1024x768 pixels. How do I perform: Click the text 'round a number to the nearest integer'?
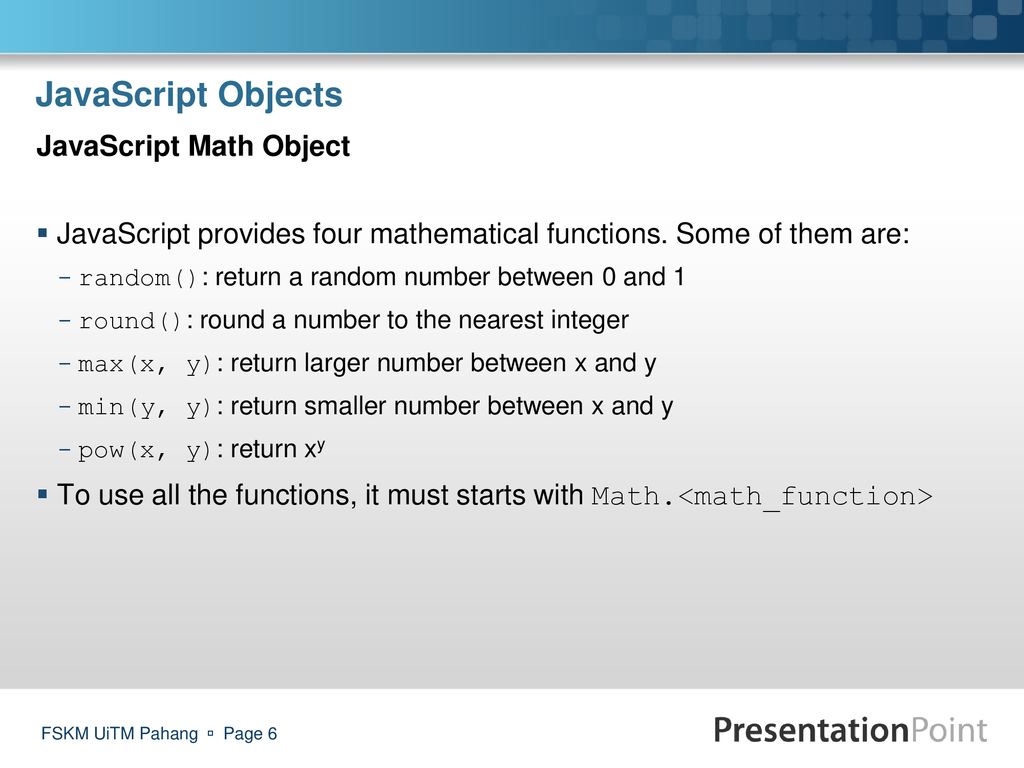(414, 320)
